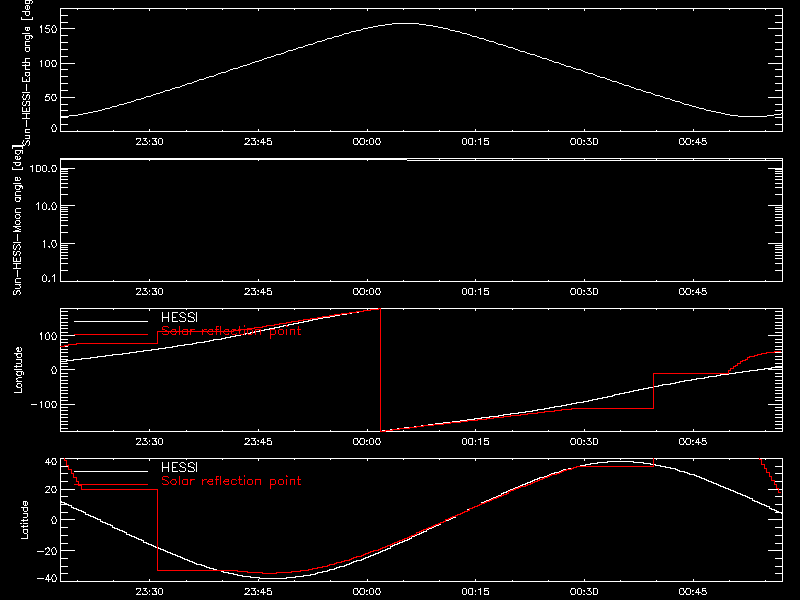Click white HESSI legend line in Longitude plot
Screen dimensions: 800x600
coord(111,321)
